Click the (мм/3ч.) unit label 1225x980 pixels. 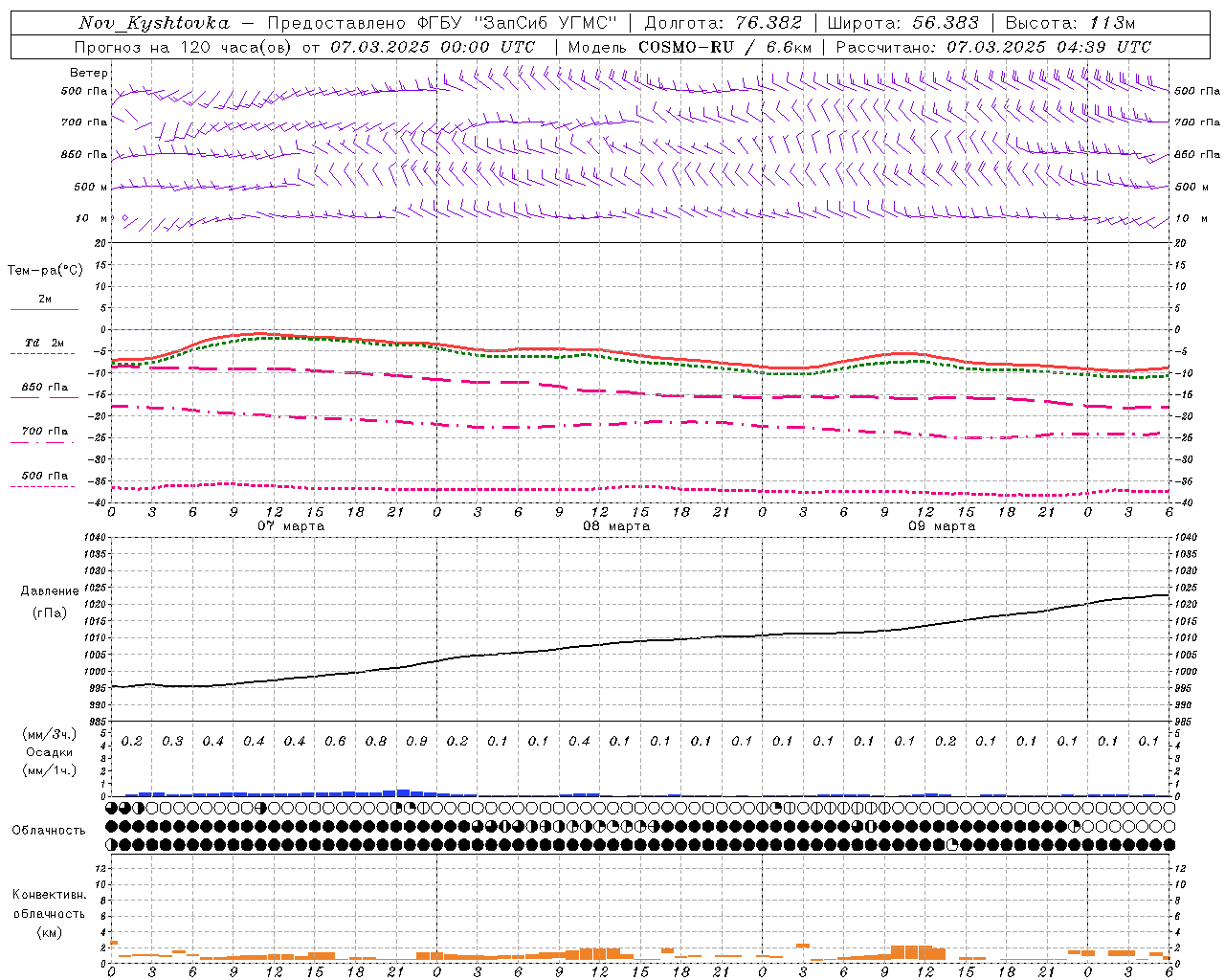(x=49, y=734)
